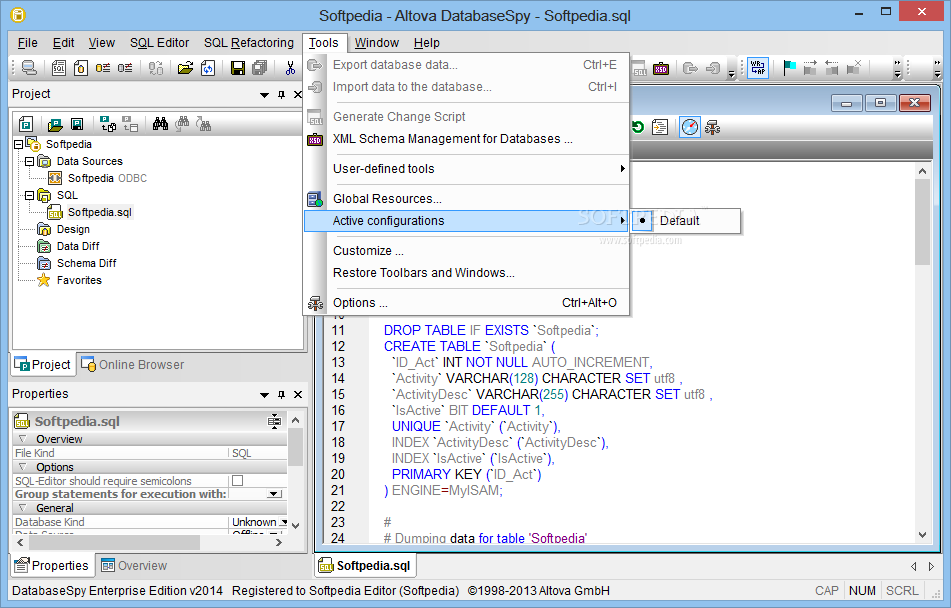Image resolution: width=951 pixels, height=608 pixels.
Task: Close the Project panel with X
Action: pyautogui.click(x=298, y=95)
